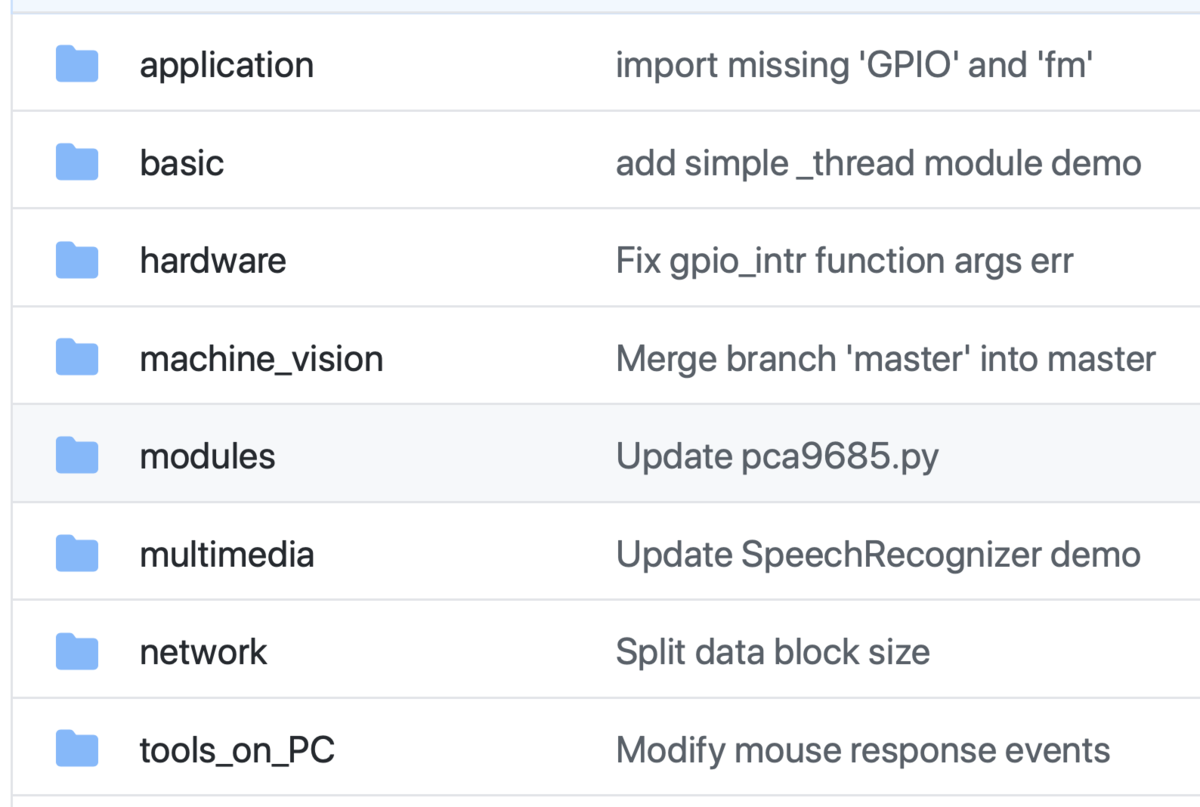Screen dimensions: 1200x807
Task: Go to the multimedia directory name
Action: pos(227,555)
